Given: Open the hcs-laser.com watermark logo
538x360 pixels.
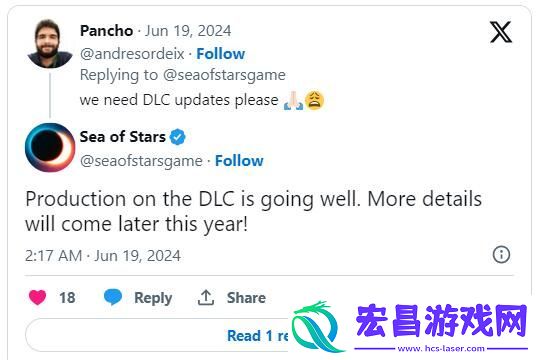Looking at the screenshot, I should click(x=410, y=327).
